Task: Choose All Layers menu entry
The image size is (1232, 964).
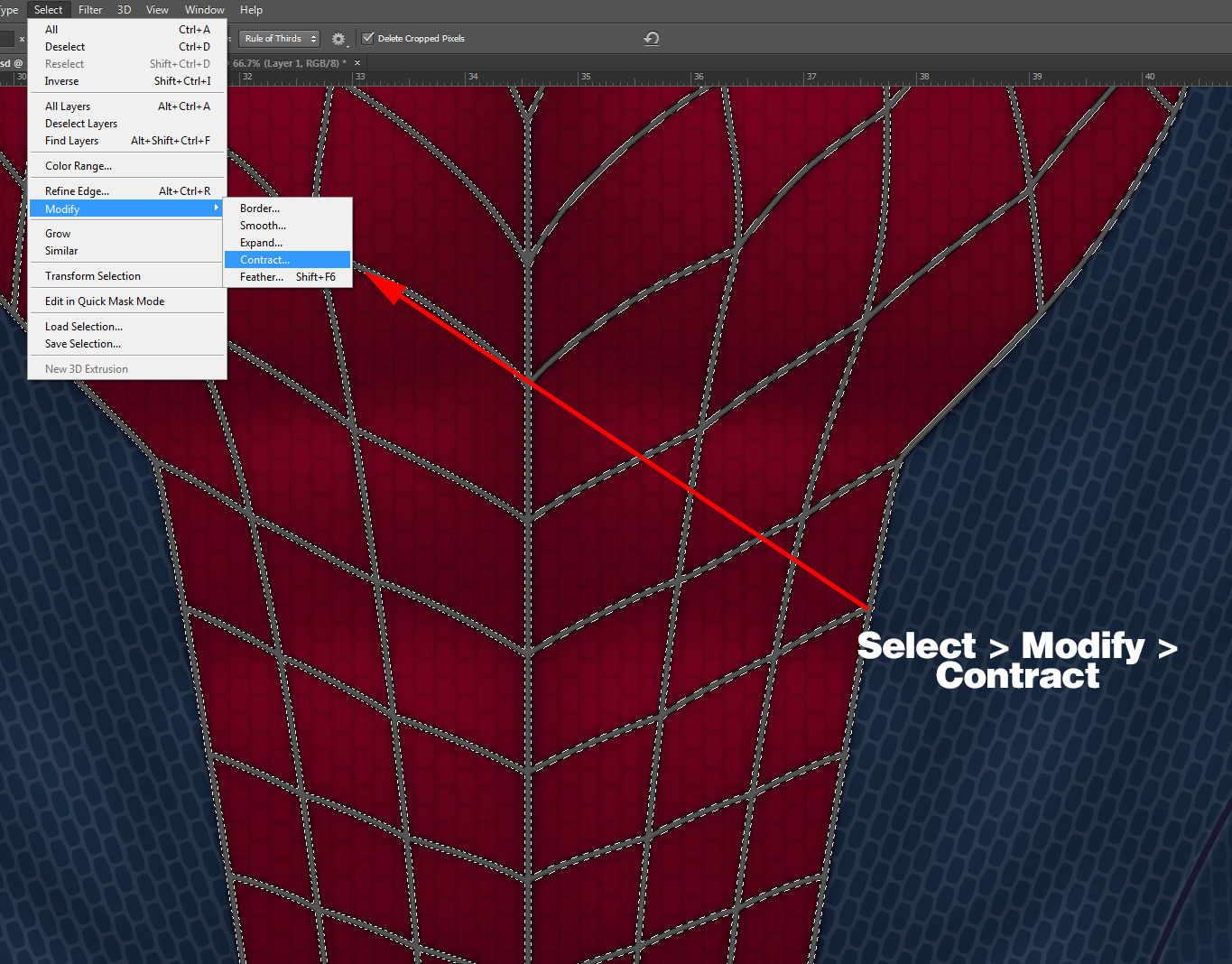Action: click(127, 107)
